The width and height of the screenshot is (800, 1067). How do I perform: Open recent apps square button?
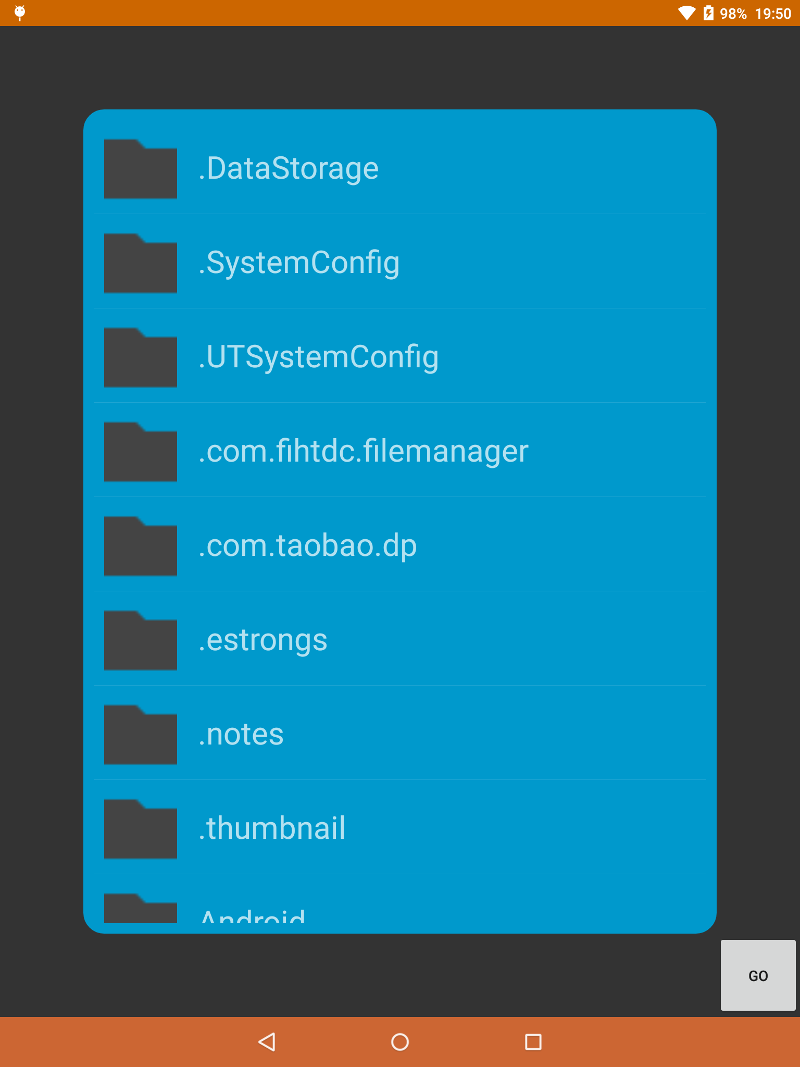pyautogui.click(x=533, y=1042)
